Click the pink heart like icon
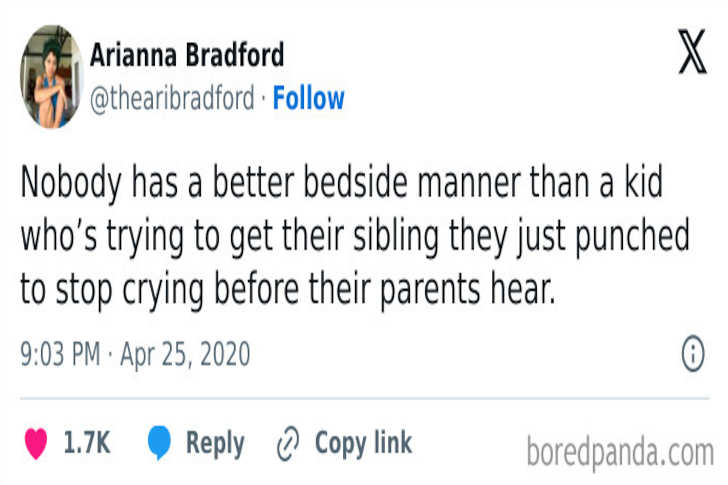Viewport: 728px width, 485px height. [x=36, y=443]
